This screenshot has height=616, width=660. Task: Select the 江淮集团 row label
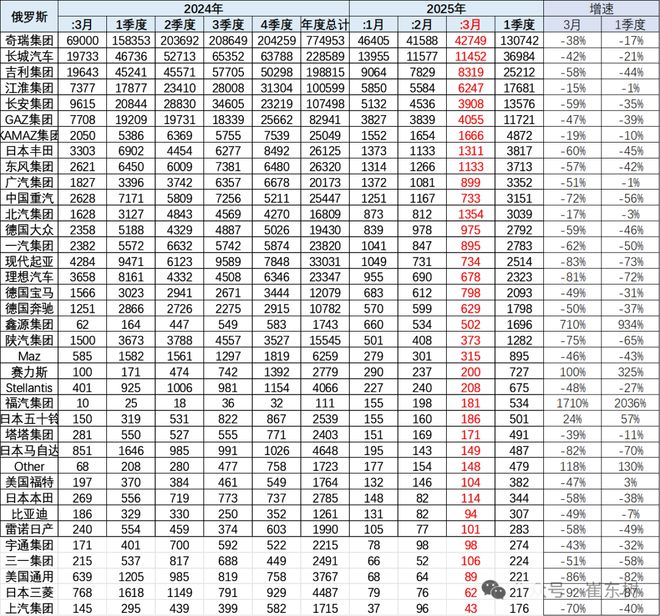(x=29, y=88)
